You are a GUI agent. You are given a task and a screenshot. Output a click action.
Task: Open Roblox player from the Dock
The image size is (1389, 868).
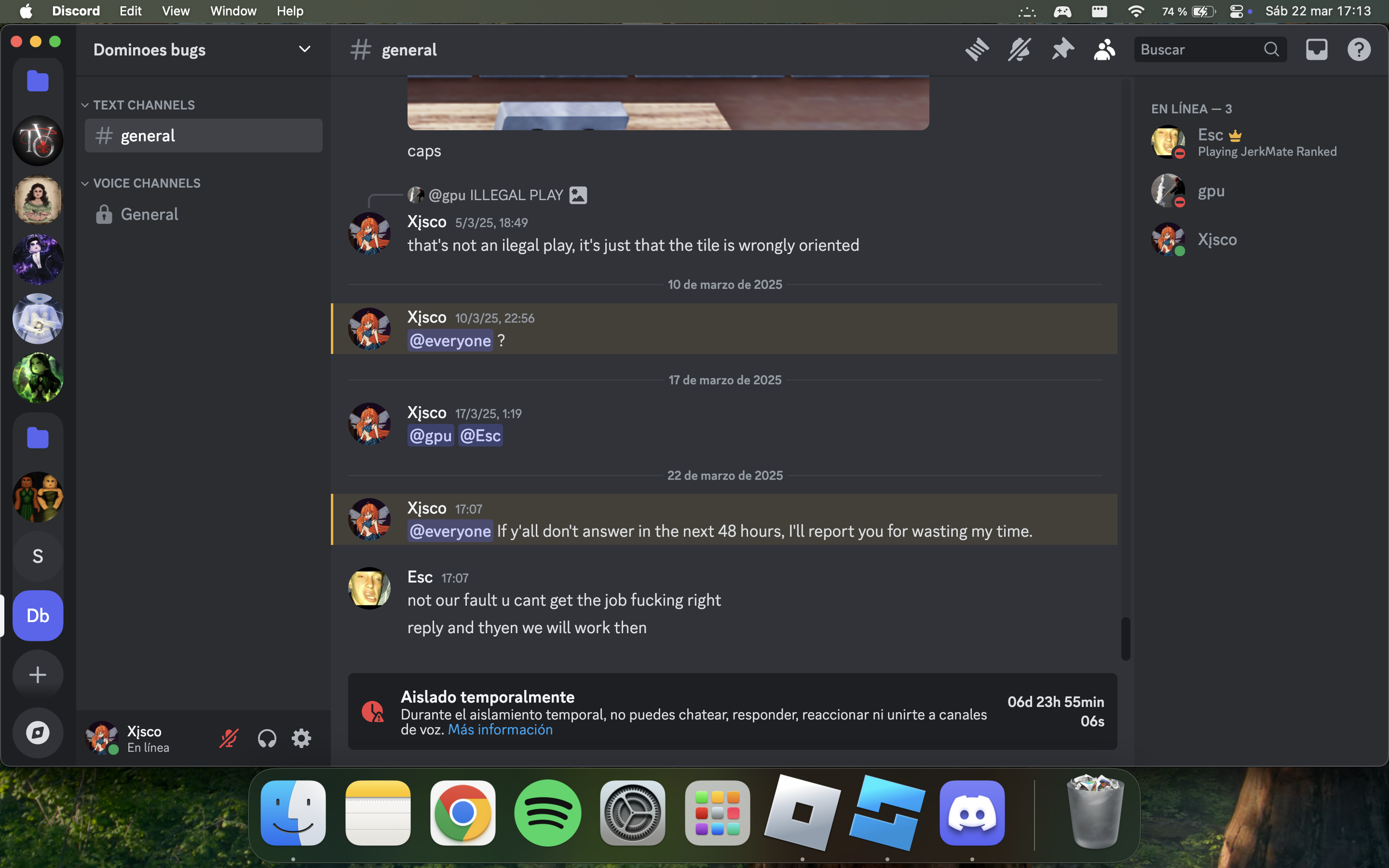(803, 813)
